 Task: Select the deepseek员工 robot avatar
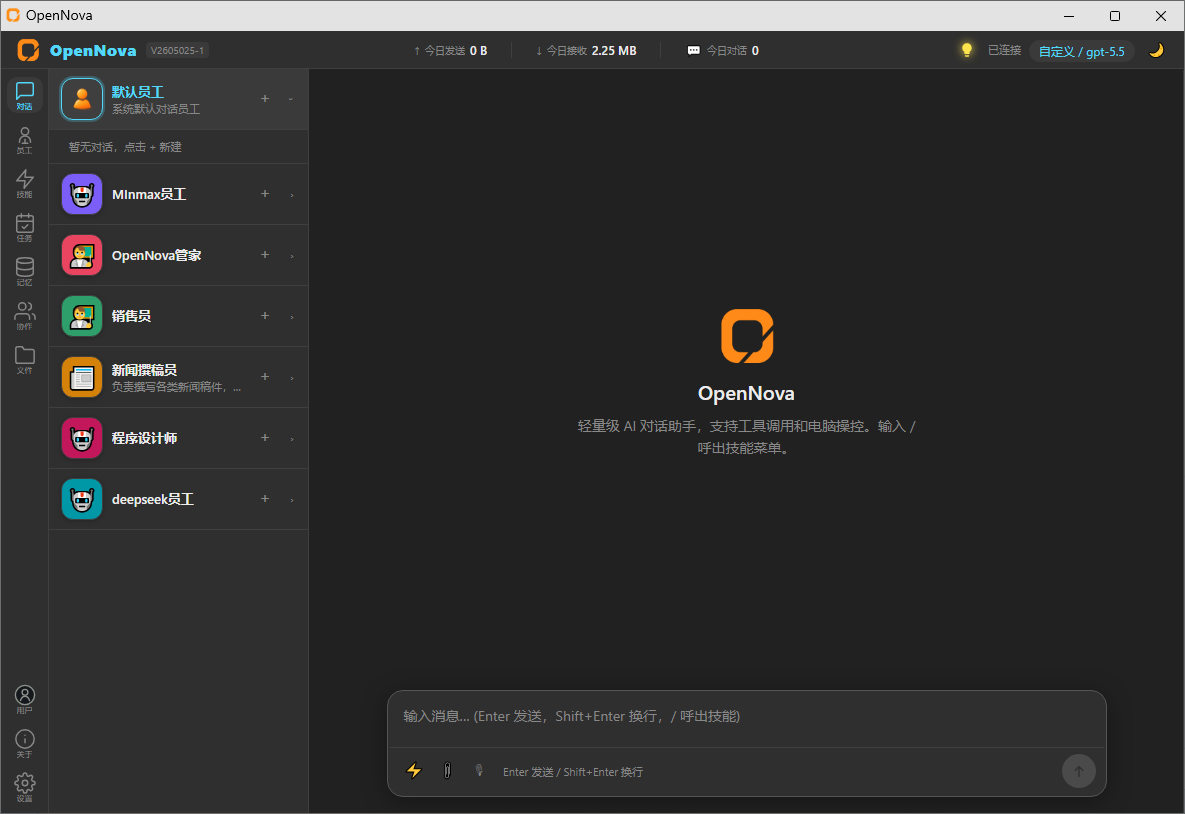coord(82,499)
